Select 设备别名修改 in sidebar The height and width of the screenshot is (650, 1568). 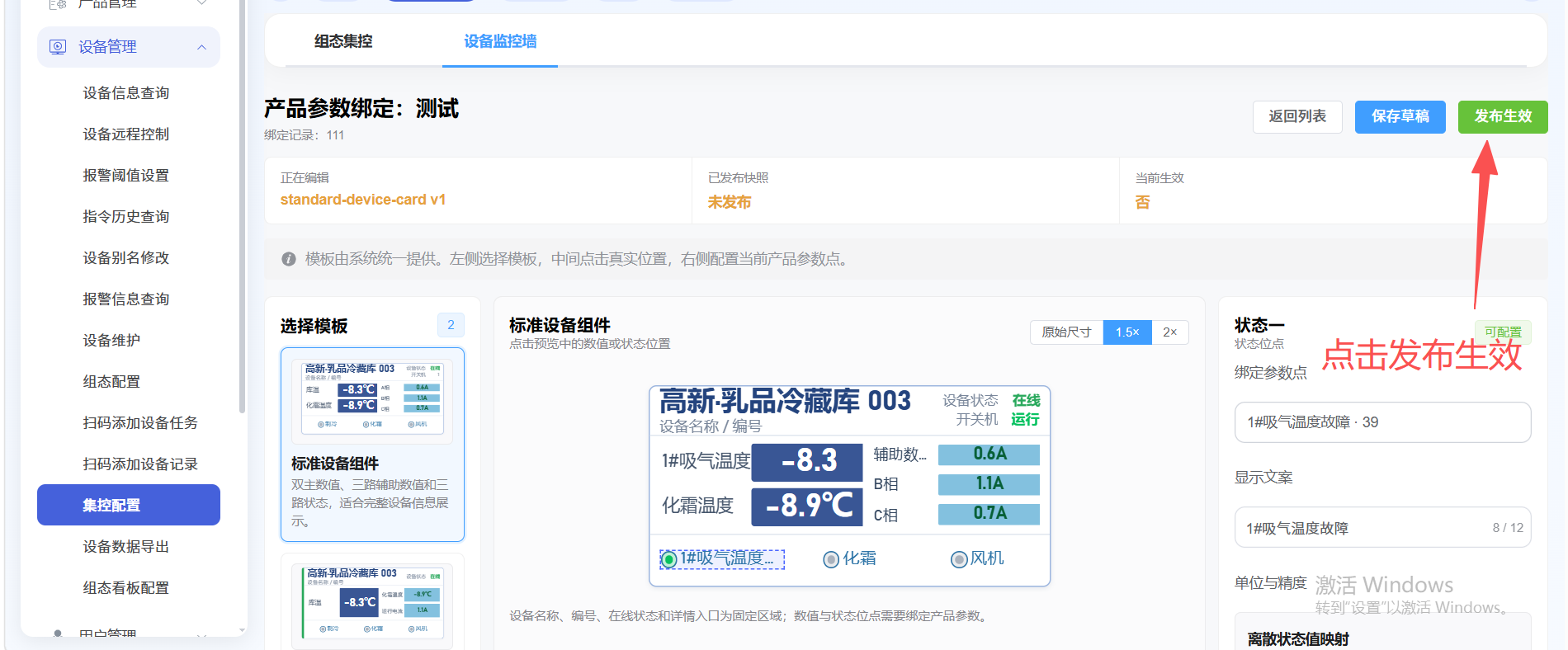pyautogui.click(x=126, y=258)
